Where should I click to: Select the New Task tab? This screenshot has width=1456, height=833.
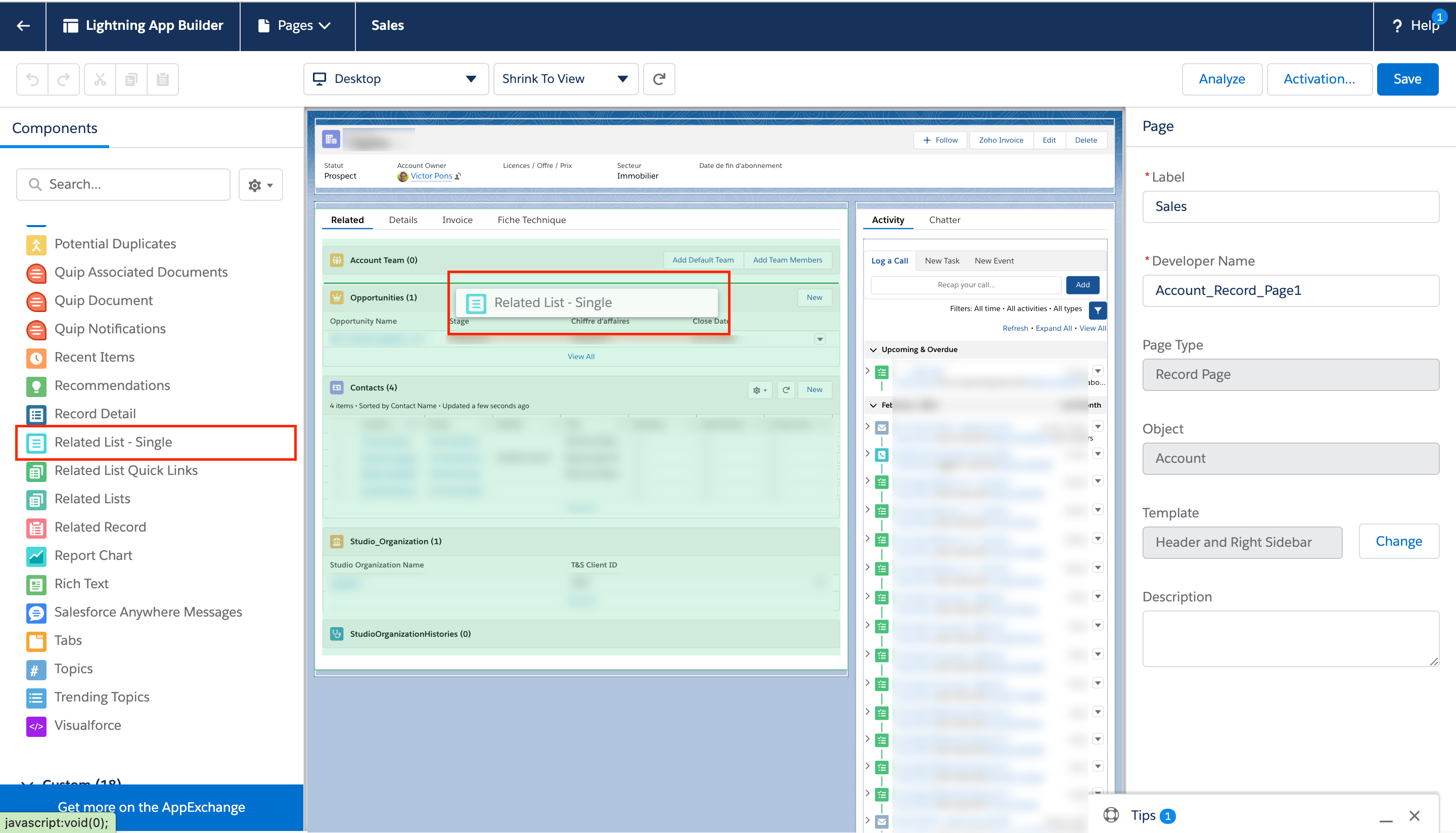click(x=942, y=261)
